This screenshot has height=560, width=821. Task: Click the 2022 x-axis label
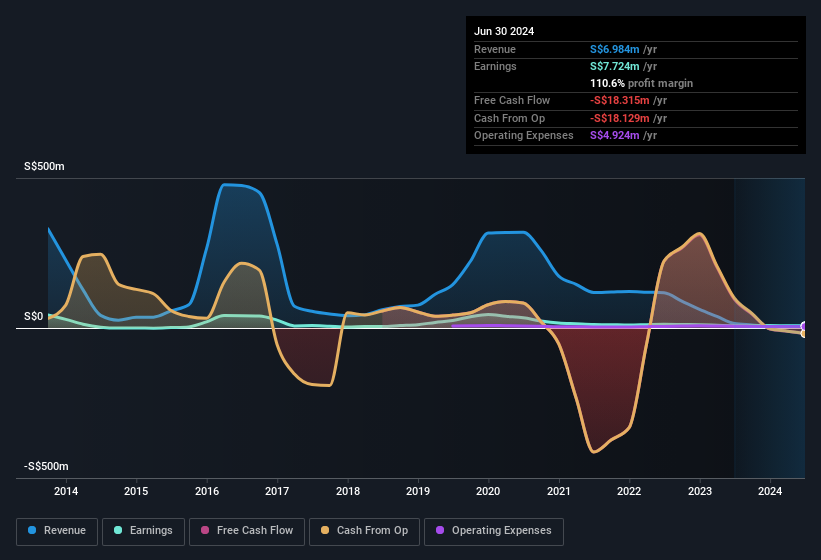click(x=629, y=491)
